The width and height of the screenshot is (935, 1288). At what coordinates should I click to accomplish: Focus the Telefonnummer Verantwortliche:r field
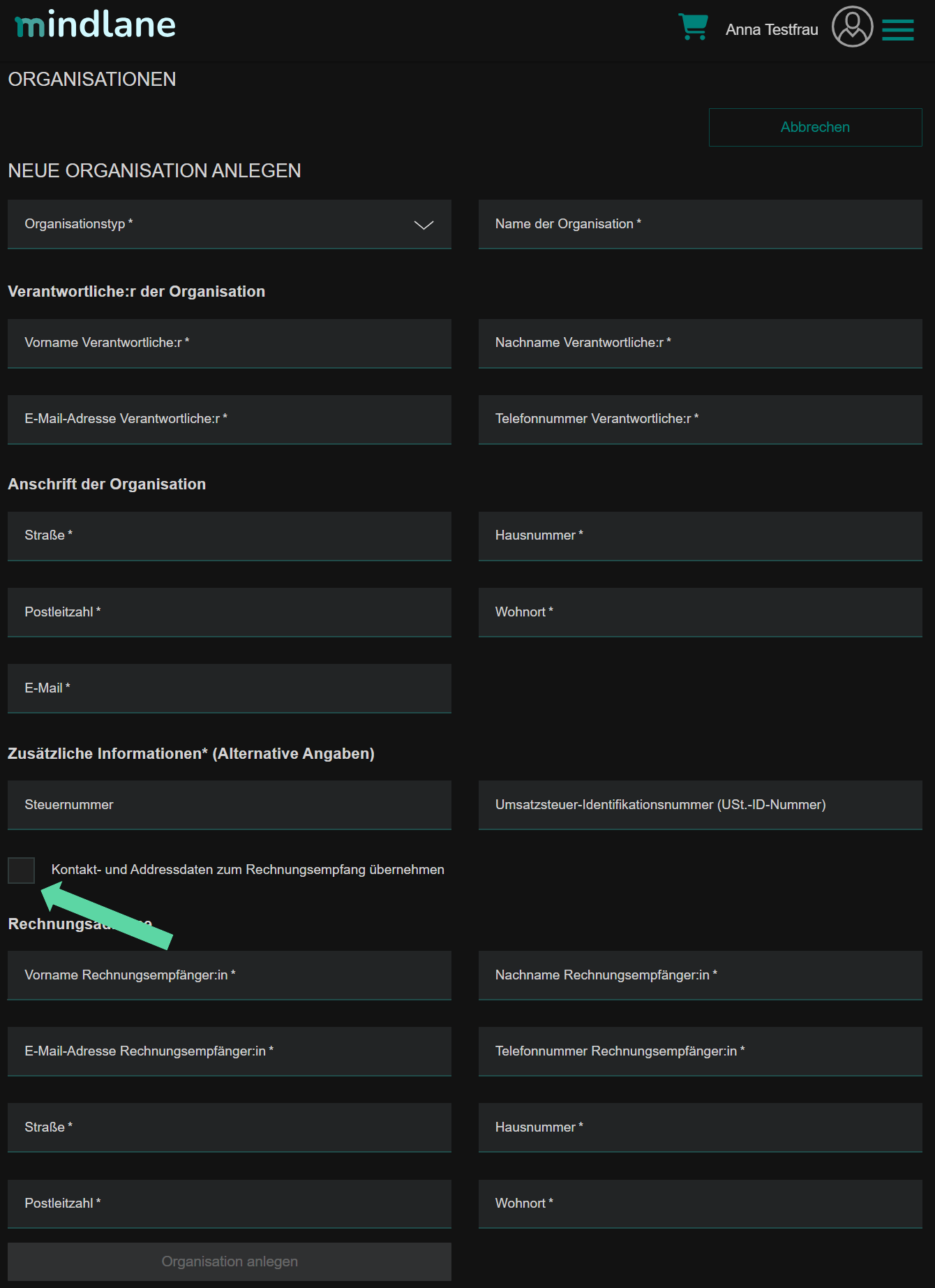coord(700,419)
